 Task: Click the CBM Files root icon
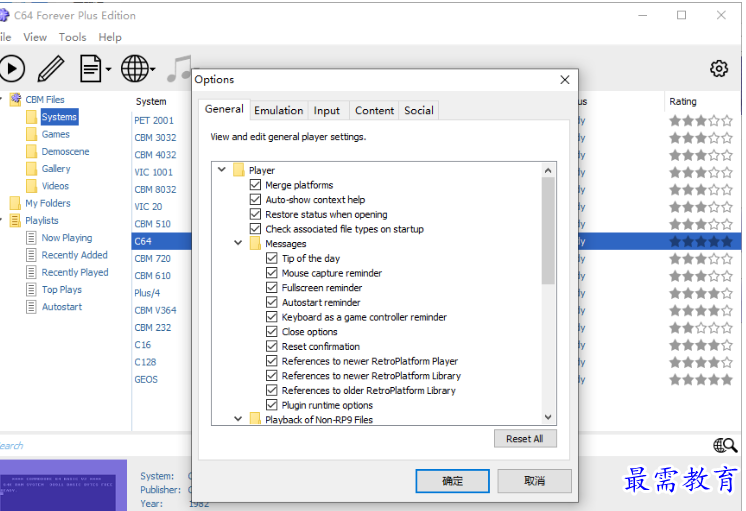click(x=16, y=99)
